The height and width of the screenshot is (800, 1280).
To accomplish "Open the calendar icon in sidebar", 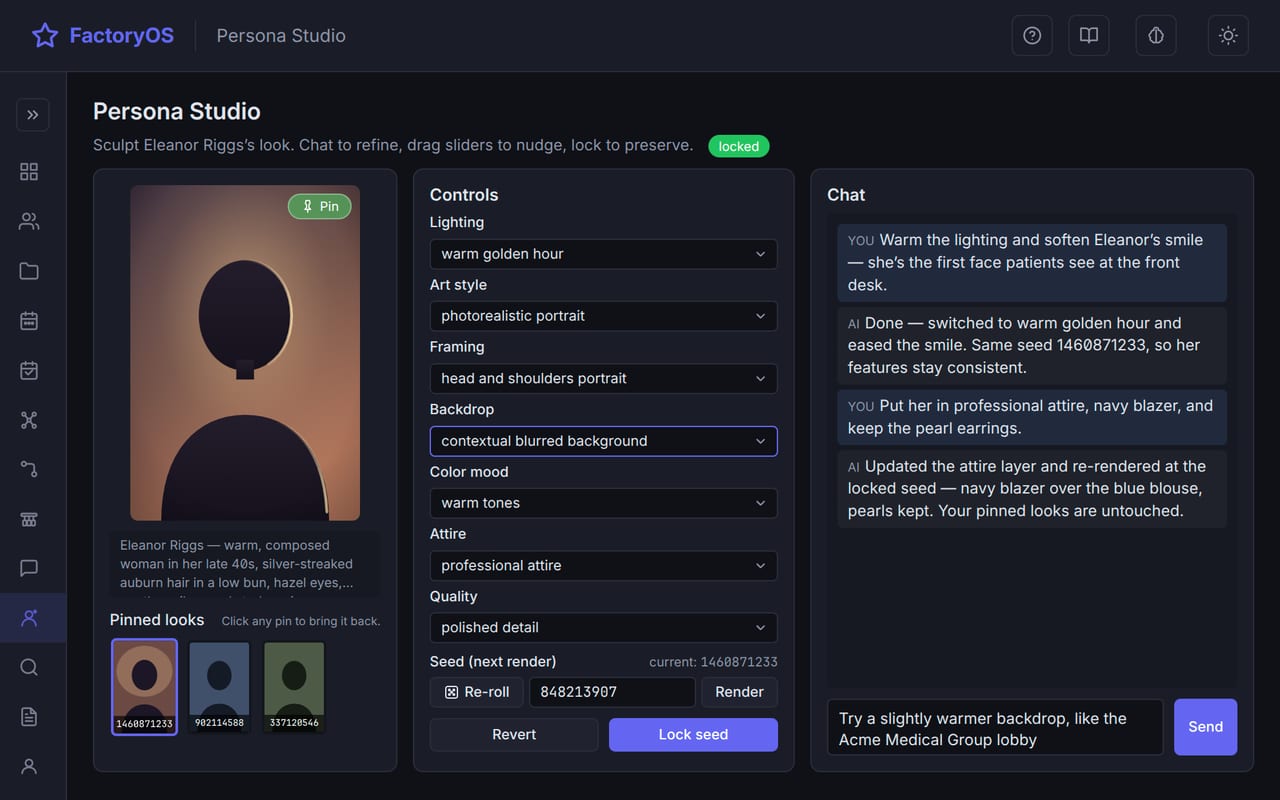I will click(29, 321).
